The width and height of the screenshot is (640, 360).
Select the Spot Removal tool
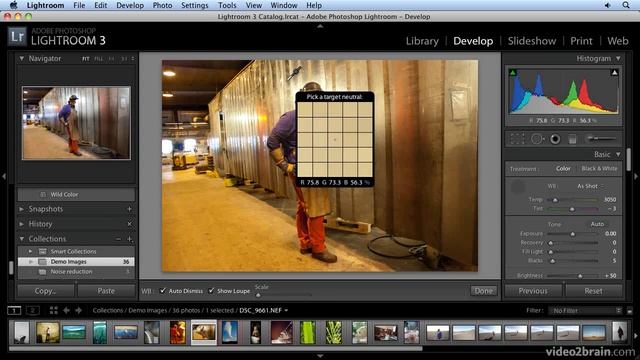coord(537,139)
